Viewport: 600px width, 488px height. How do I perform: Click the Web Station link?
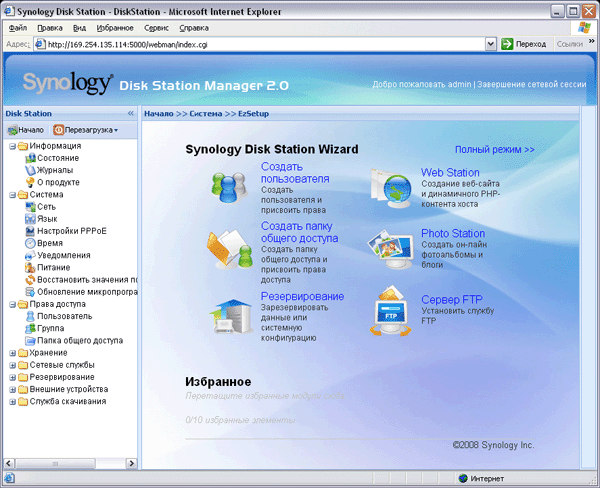pyautogui.click(x=450, y=173)
